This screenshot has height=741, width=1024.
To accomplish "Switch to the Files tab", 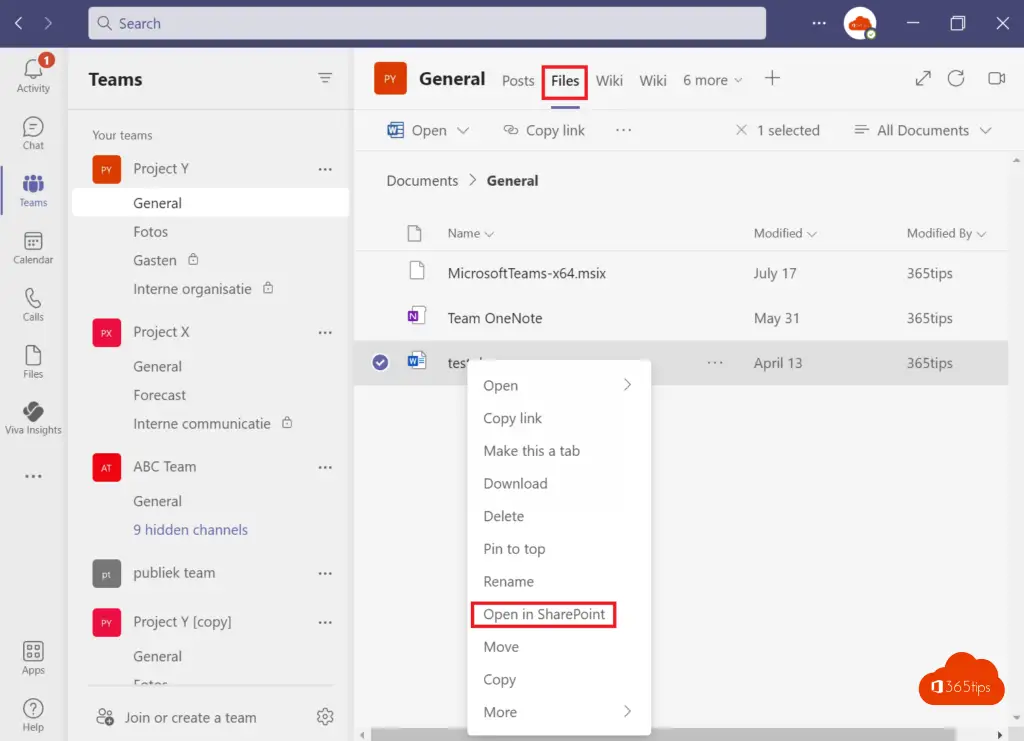I will point(565,81).
